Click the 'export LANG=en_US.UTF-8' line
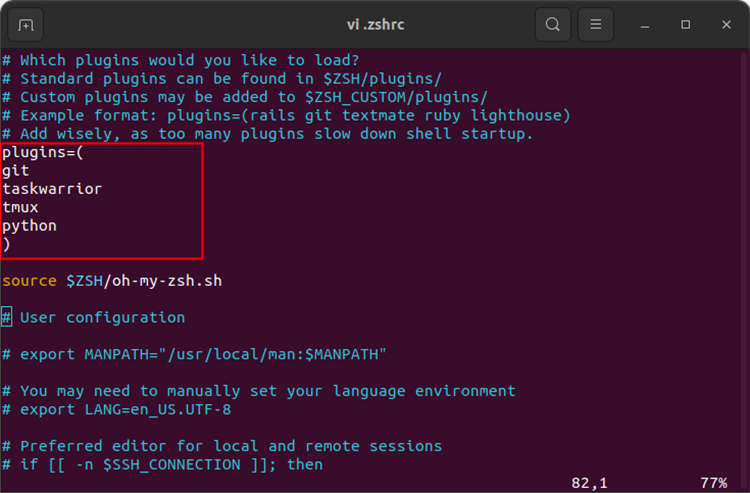The width and height of the screenshot is (750, 493). click(130, 409)
